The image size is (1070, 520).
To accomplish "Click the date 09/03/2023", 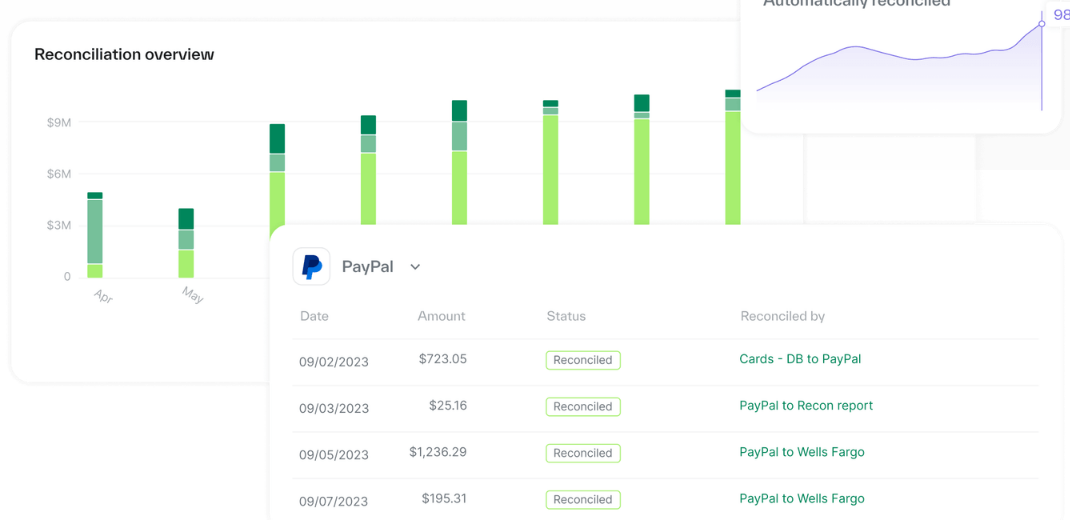I will tap(334, 408).
